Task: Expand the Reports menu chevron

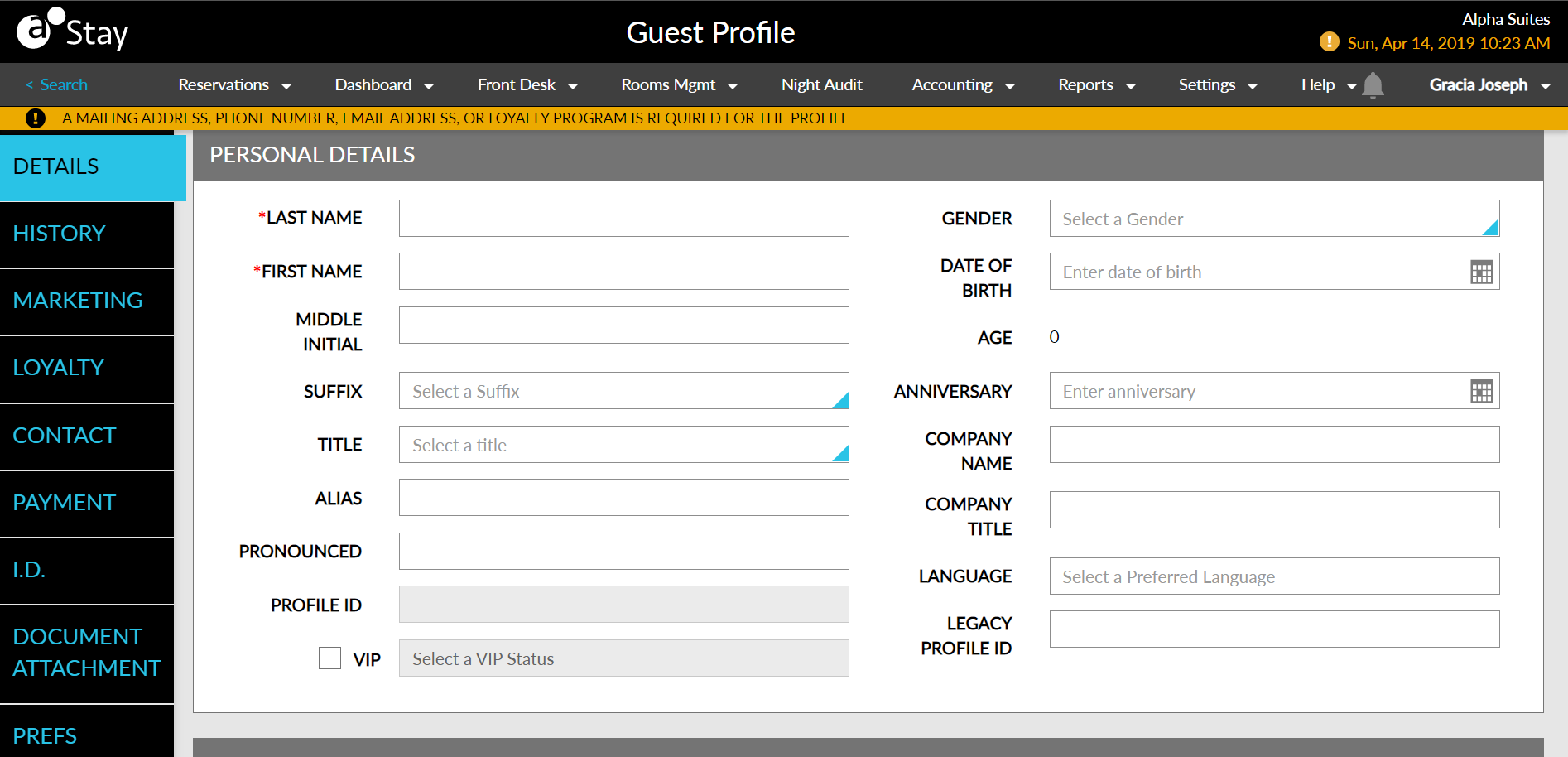Action: (1130, 84)
